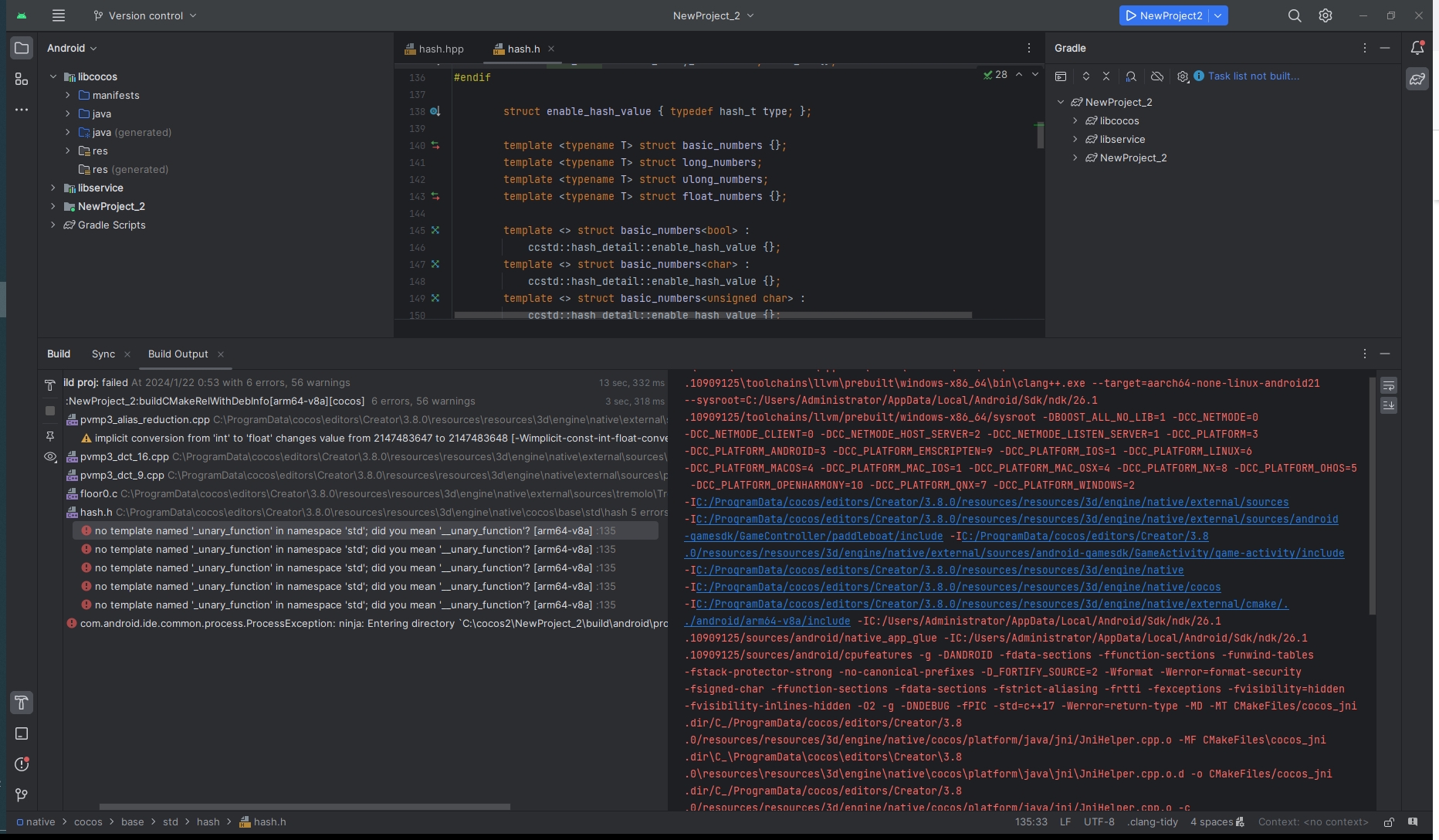Open the Git tool window in sidebar
Image resolution: width=1439 pixels, height=840 pixels.
(x=22, y=794)
